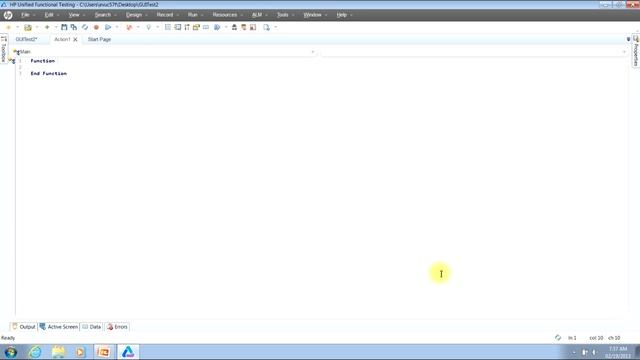This screenshot has width=640, height=360.
Task: Click the parameters toolbar icon
Action: [x=187, y=27]
